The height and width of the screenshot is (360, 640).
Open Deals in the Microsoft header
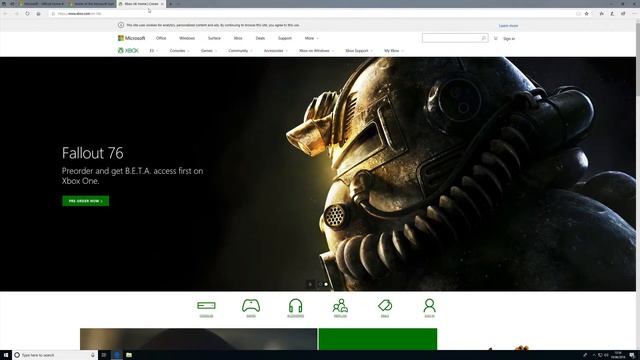pos(260,38)
